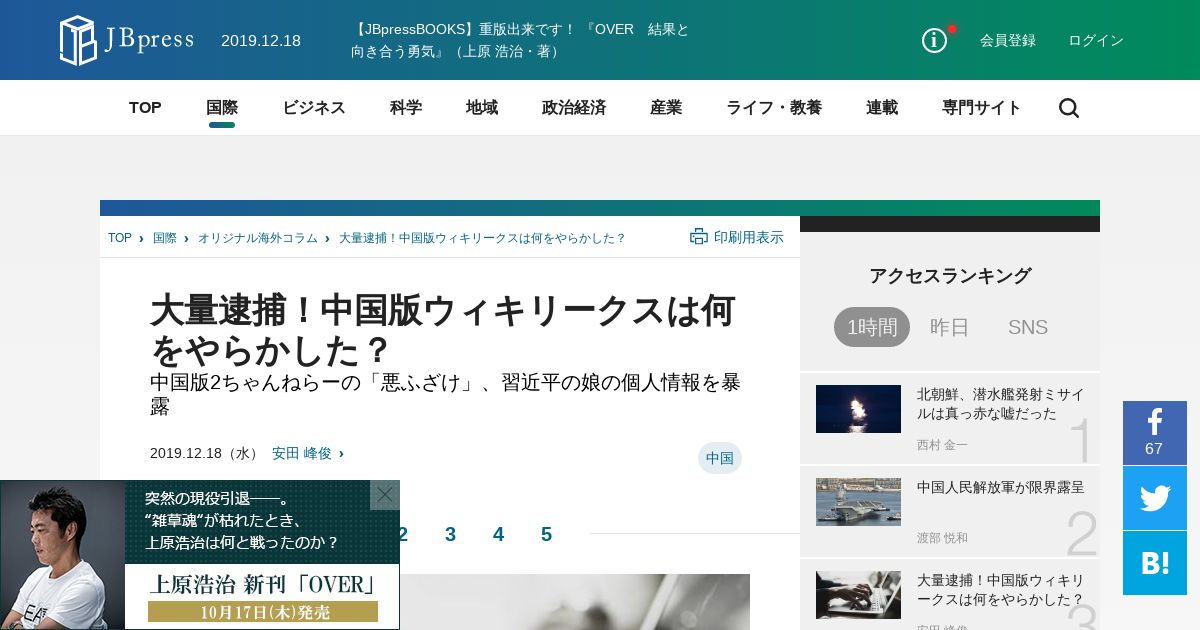The width and height of the screenshot is (1200, 630).
Task: Open the 専門サイト menu
Action: pyautogui.click(x=982, y=108)
